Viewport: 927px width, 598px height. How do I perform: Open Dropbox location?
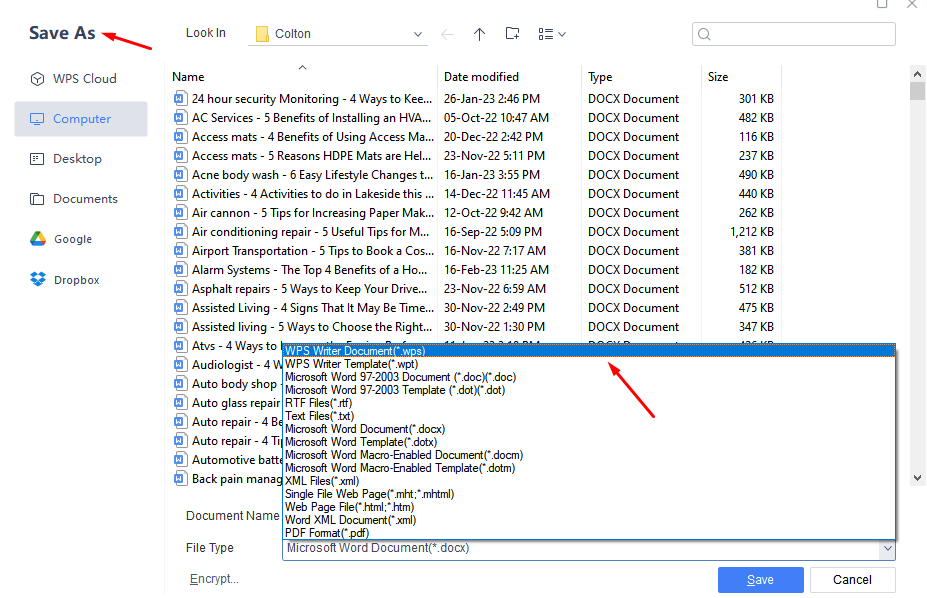coord(65,280)
